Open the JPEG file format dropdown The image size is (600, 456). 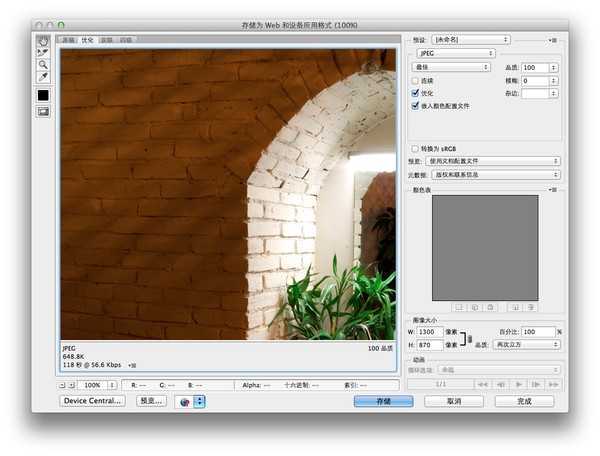[x=456, y=54]
